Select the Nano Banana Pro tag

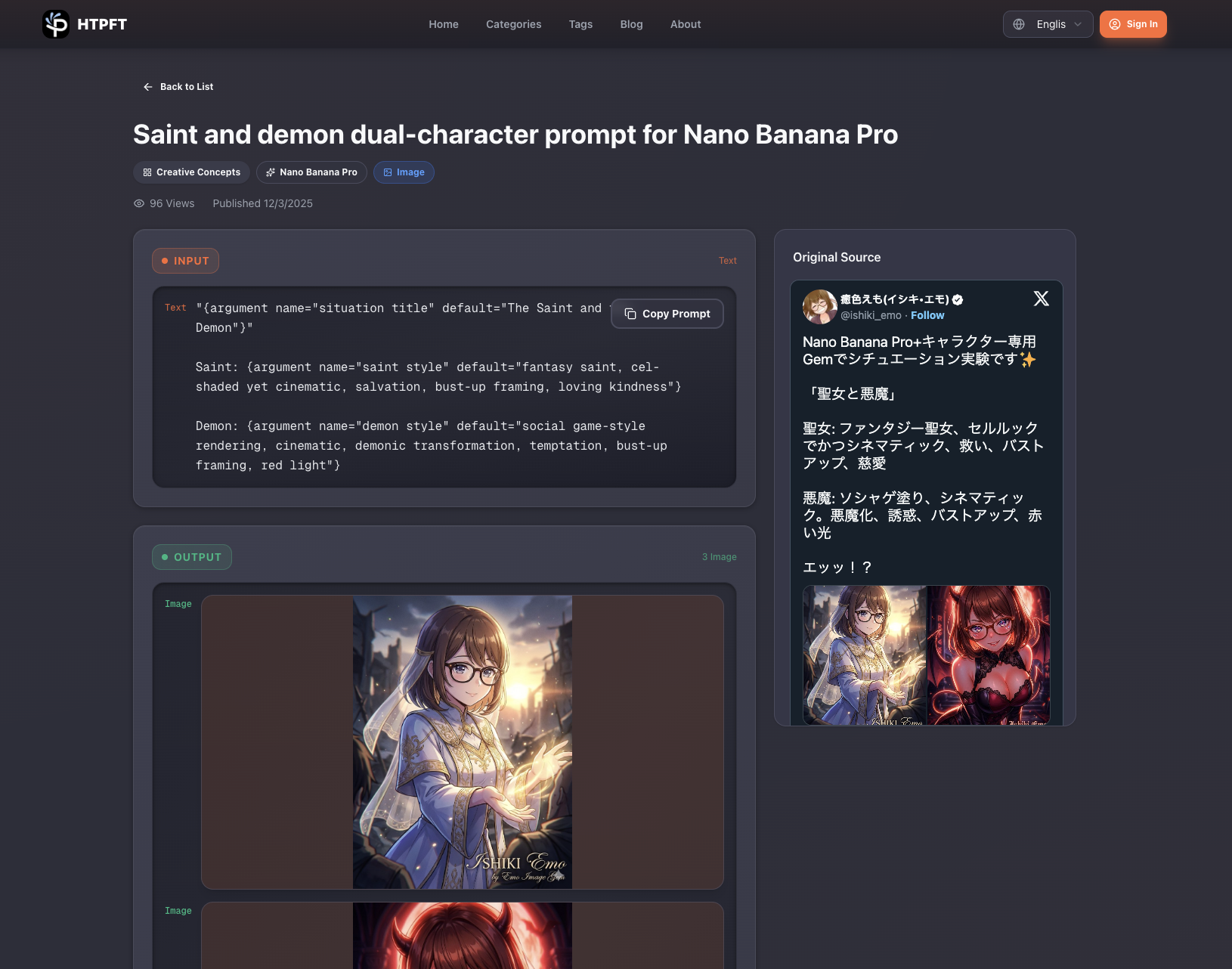click(x=311, y=172)
